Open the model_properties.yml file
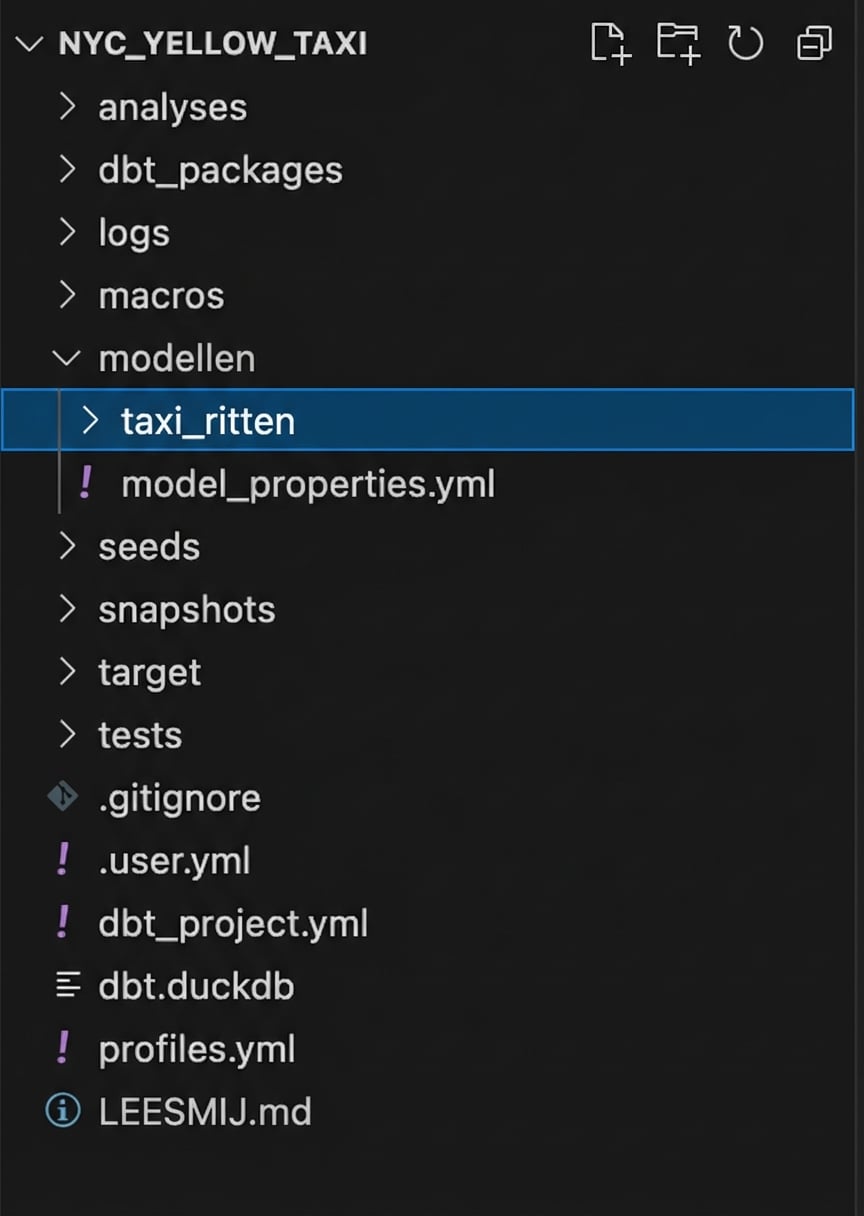This screenshot has height=1216, width=864. tap(307, 484)
